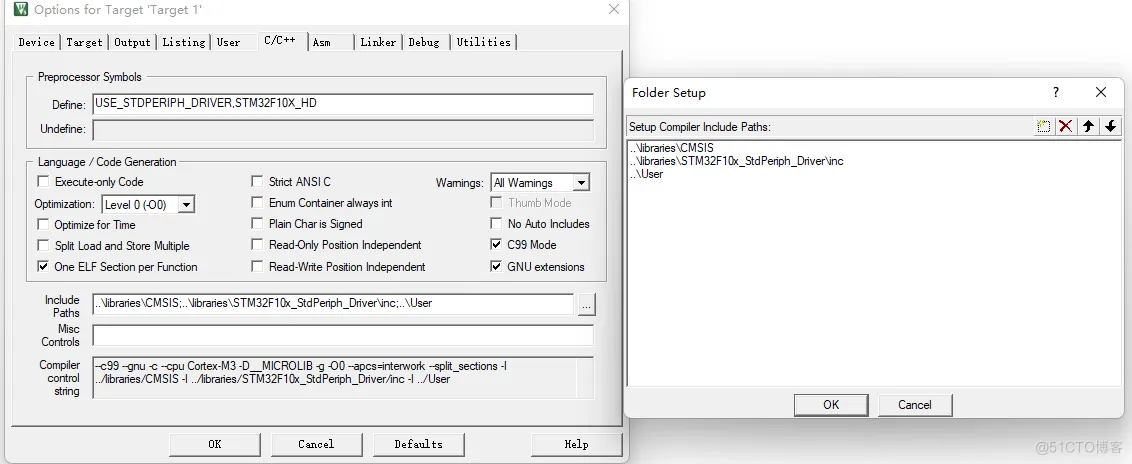The image size is (1132, 464).
Task: Toggle Split Load and Store Multiple
Action: point(43,245)
